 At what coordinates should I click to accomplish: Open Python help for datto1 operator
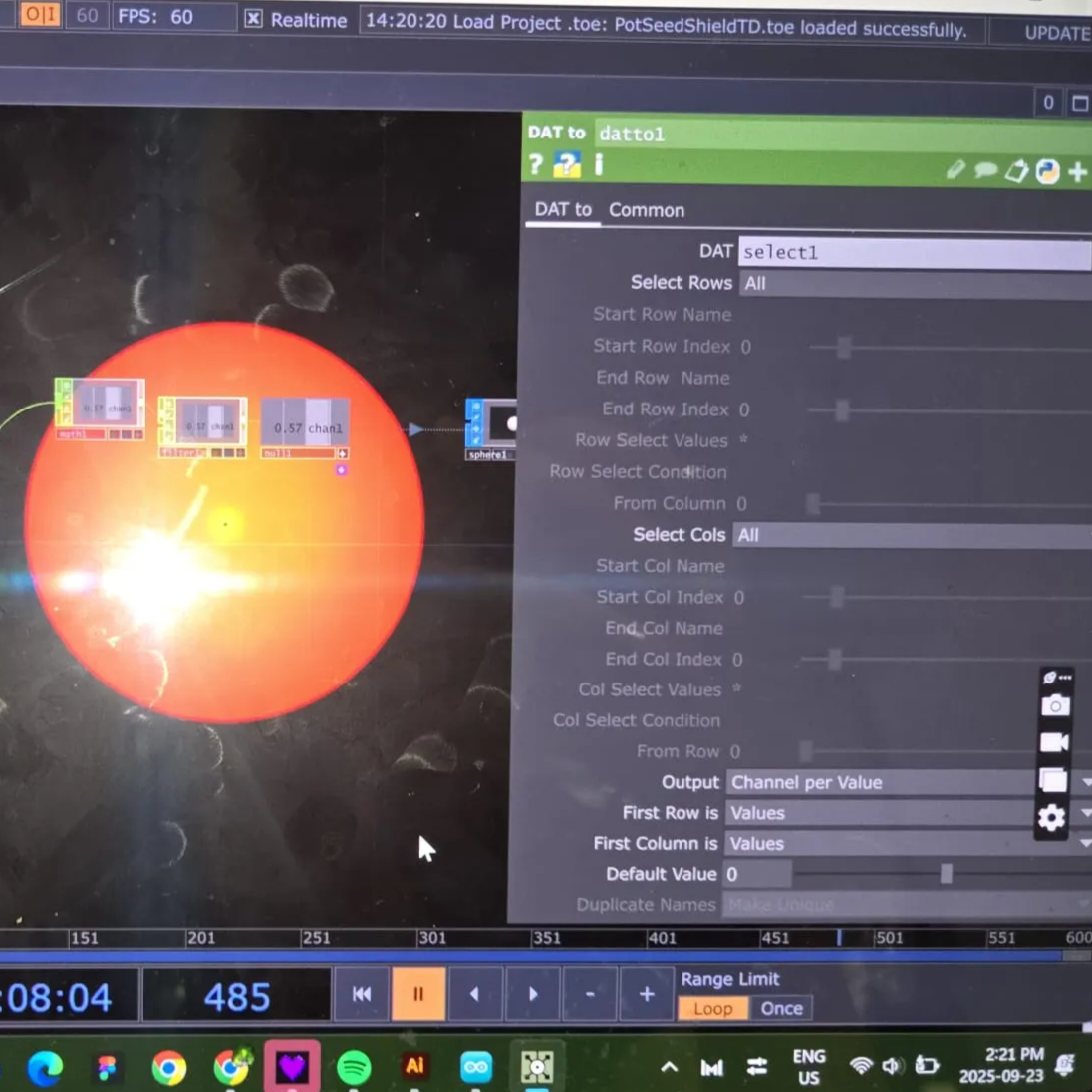click(567, 165)
